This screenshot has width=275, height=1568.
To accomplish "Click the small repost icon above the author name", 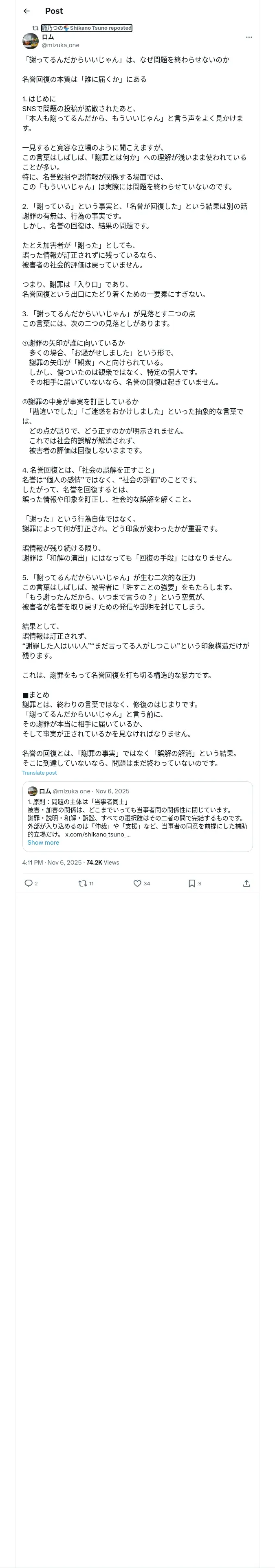I will 35,28.
